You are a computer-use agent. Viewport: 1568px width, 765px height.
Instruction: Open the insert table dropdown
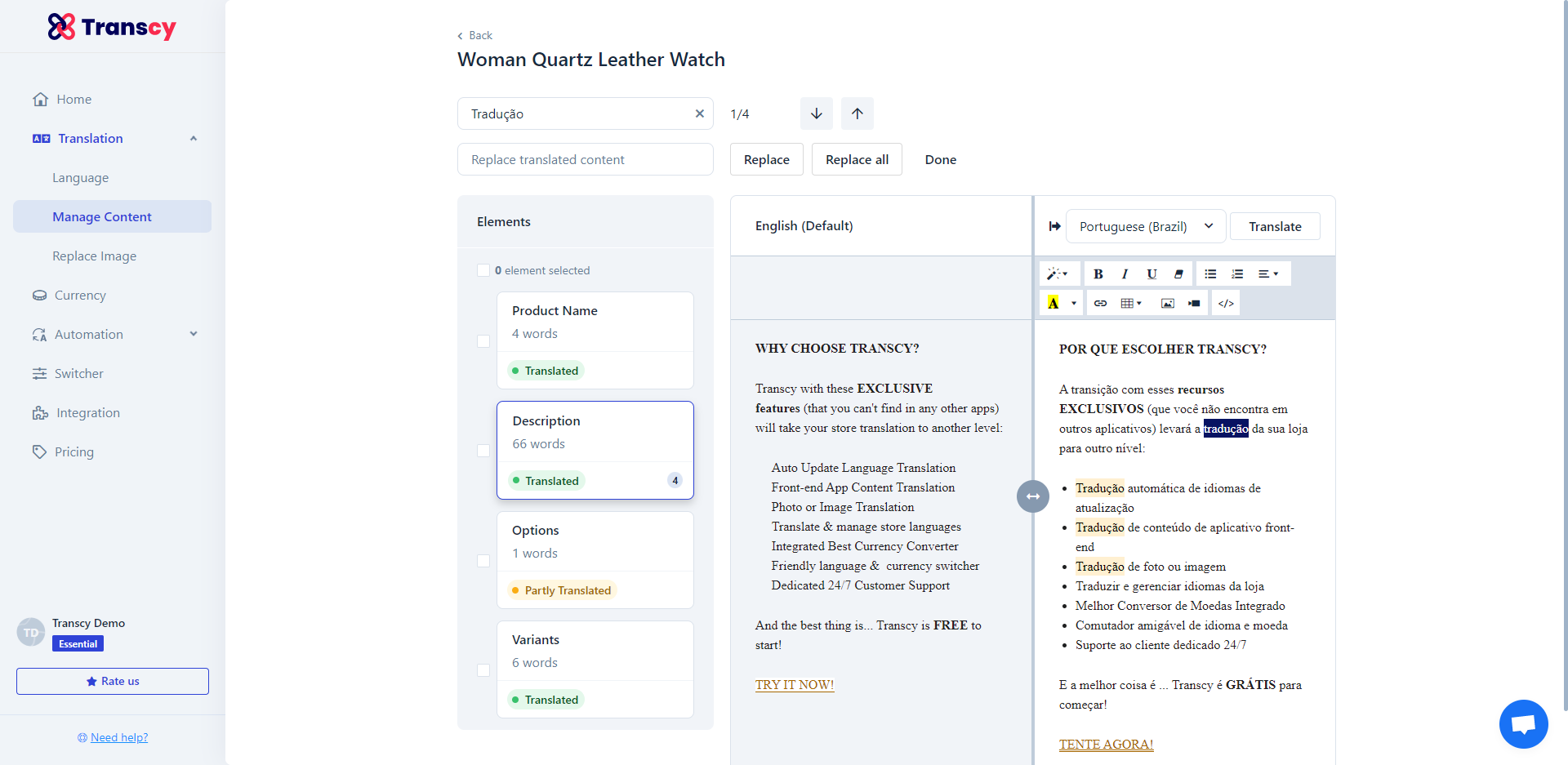coord(1131,303)
